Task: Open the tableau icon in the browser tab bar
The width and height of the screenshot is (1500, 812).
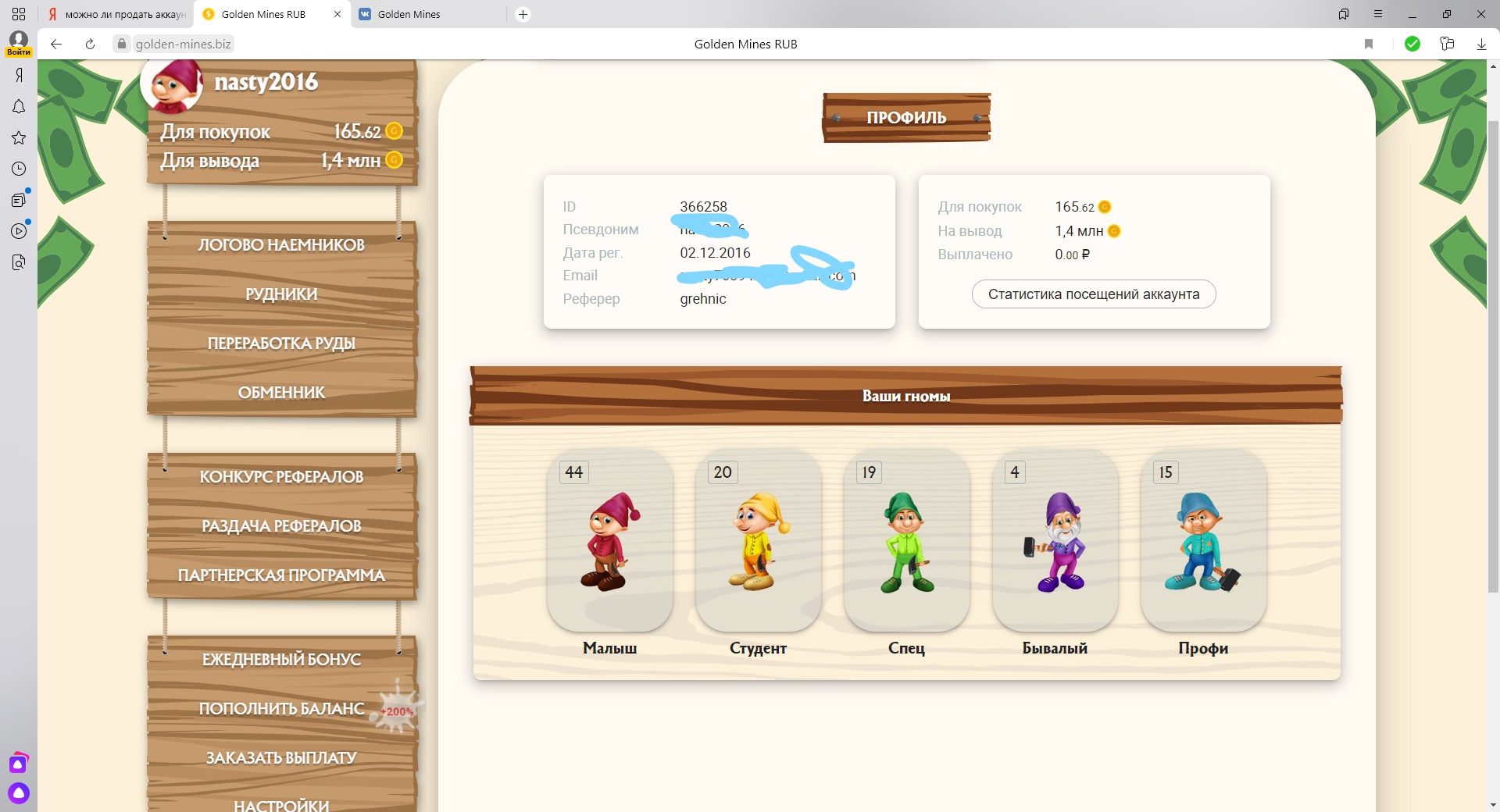Action: pyautogui.click(x=19, y=14)
